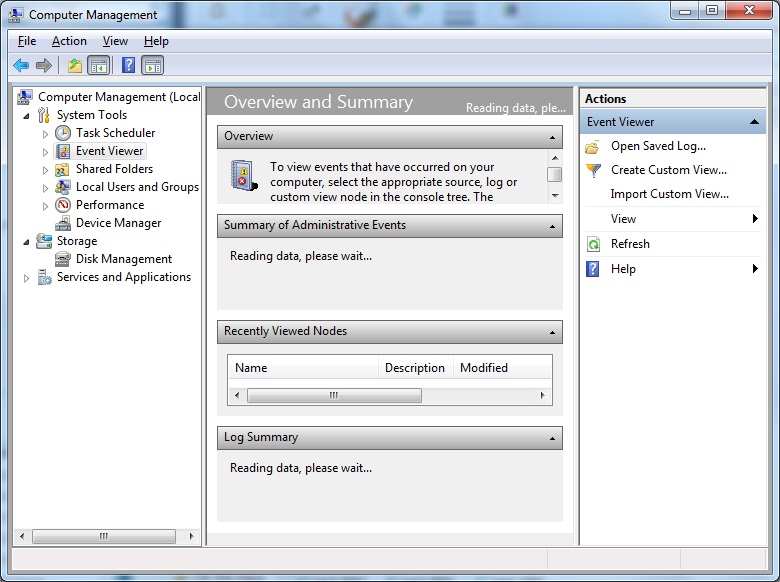Viewport: 780px width, 582px height.
Task: Click Import Custom View... action
Action: coord(670,194)
